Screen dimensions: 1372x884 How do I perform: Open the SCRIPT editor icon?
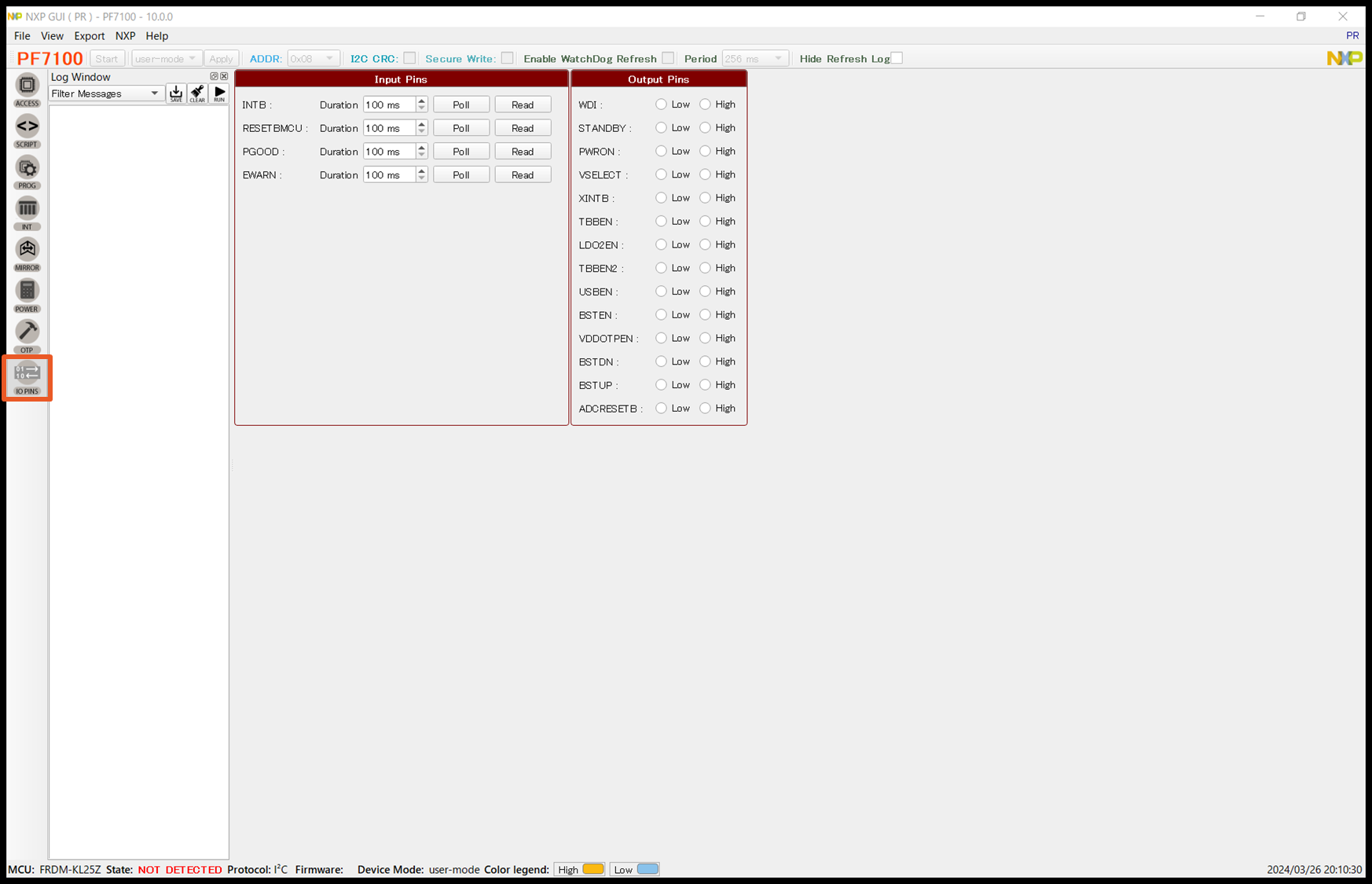tap(27, 130)
